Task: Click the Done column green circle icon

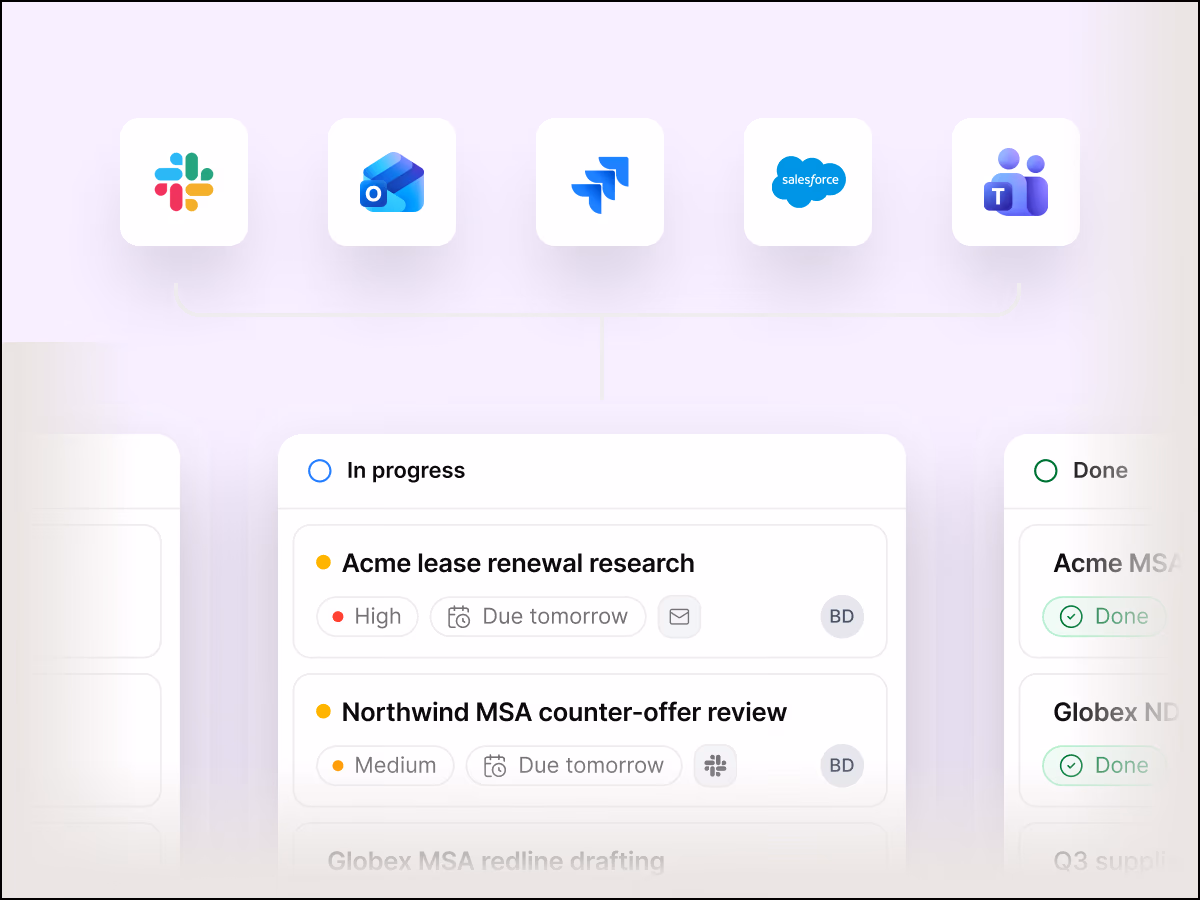Action: click(1046, 471)
